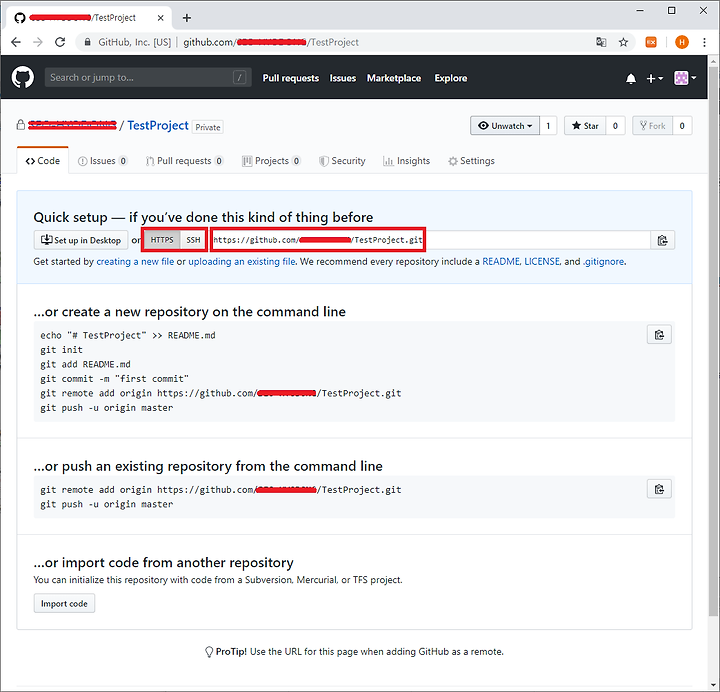Open Explore in top navigation
The height and width of the screenshot is (692, 720).
coord(450,78)
